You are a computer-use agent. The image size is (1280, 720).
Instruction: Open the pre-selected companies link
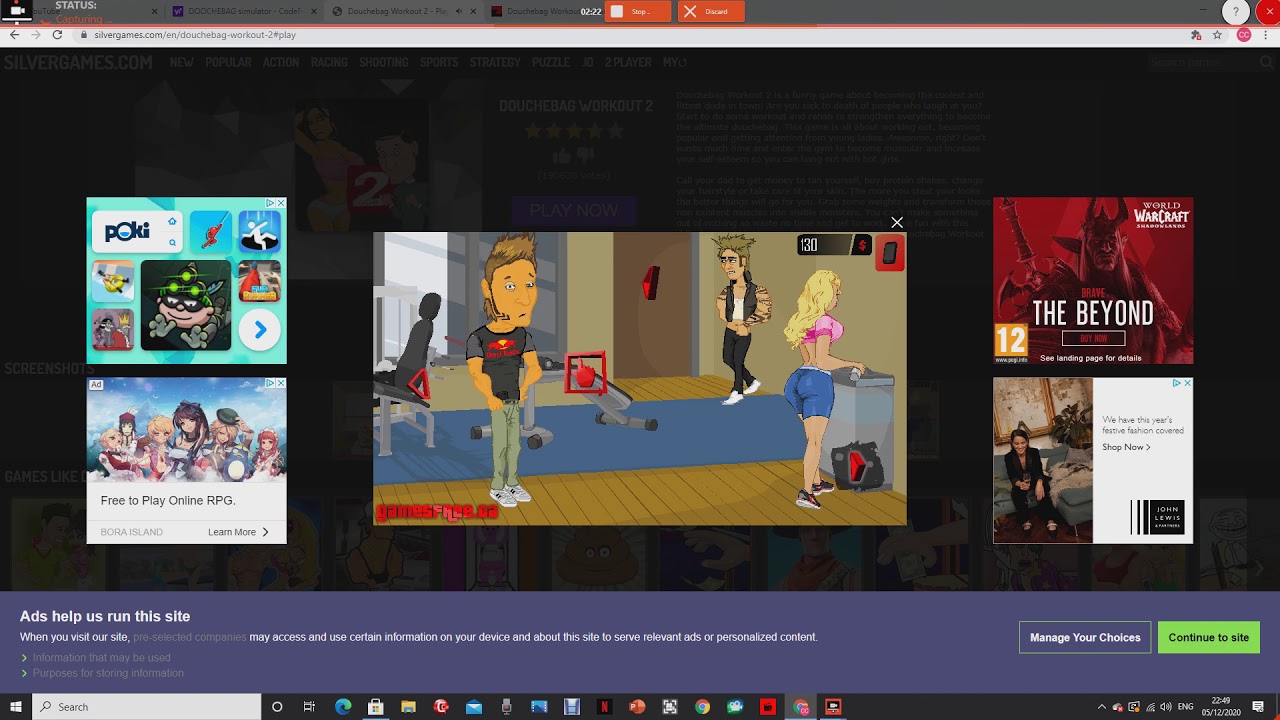189,637
